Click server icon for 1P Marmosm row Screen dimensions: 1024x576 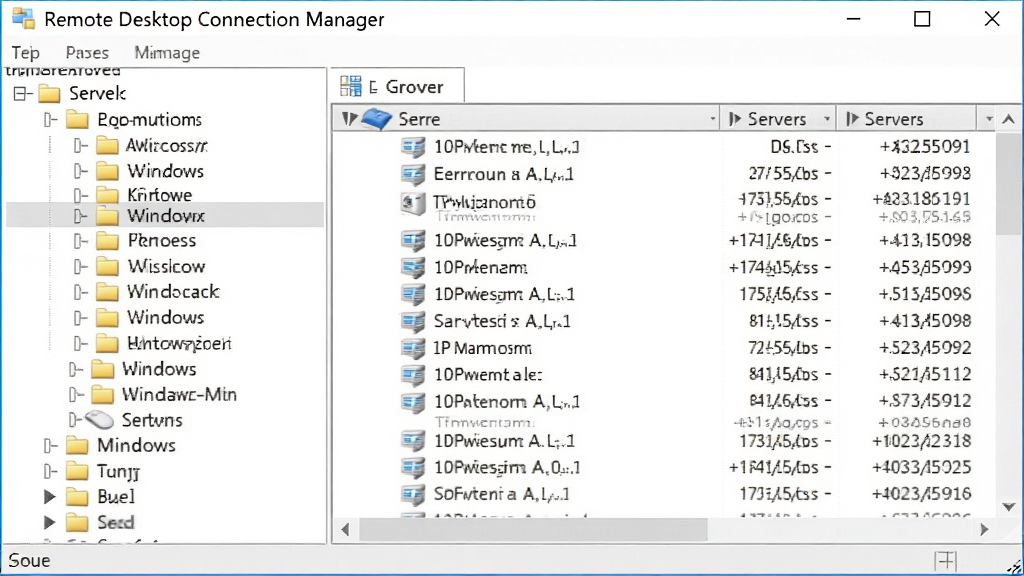pyautogui.click(x=413, y=348)
